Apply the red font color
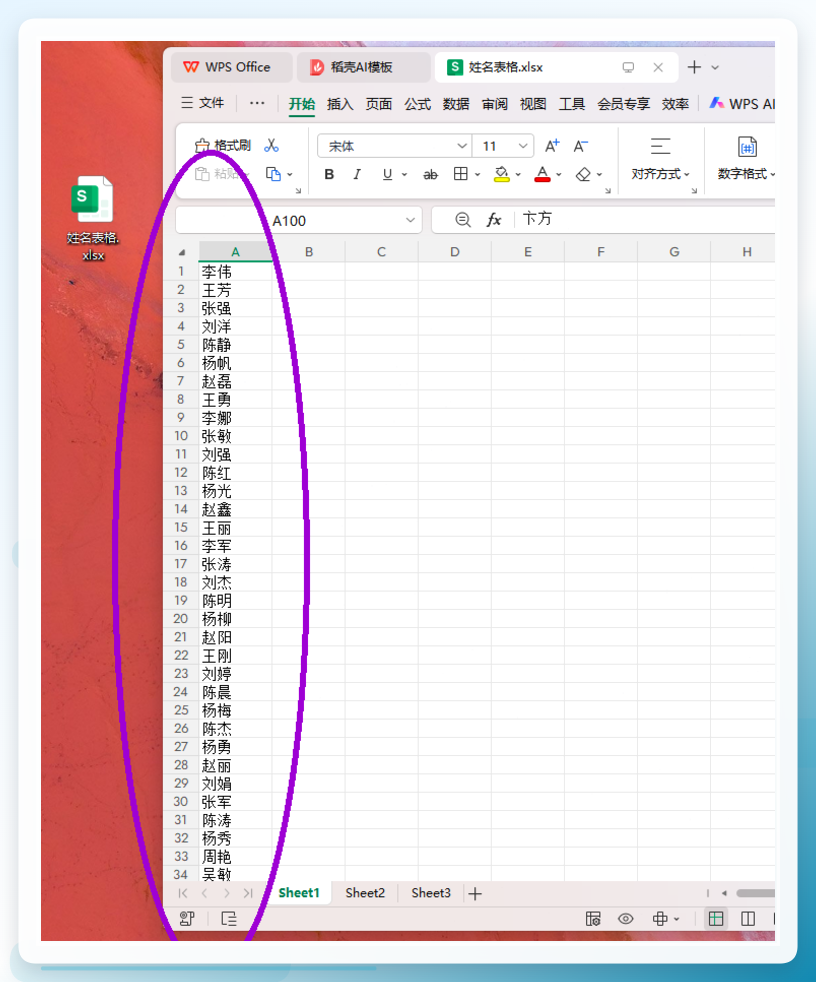Image resolution: width=816 pixels, height=982 pixels. (x=542, y=174)
